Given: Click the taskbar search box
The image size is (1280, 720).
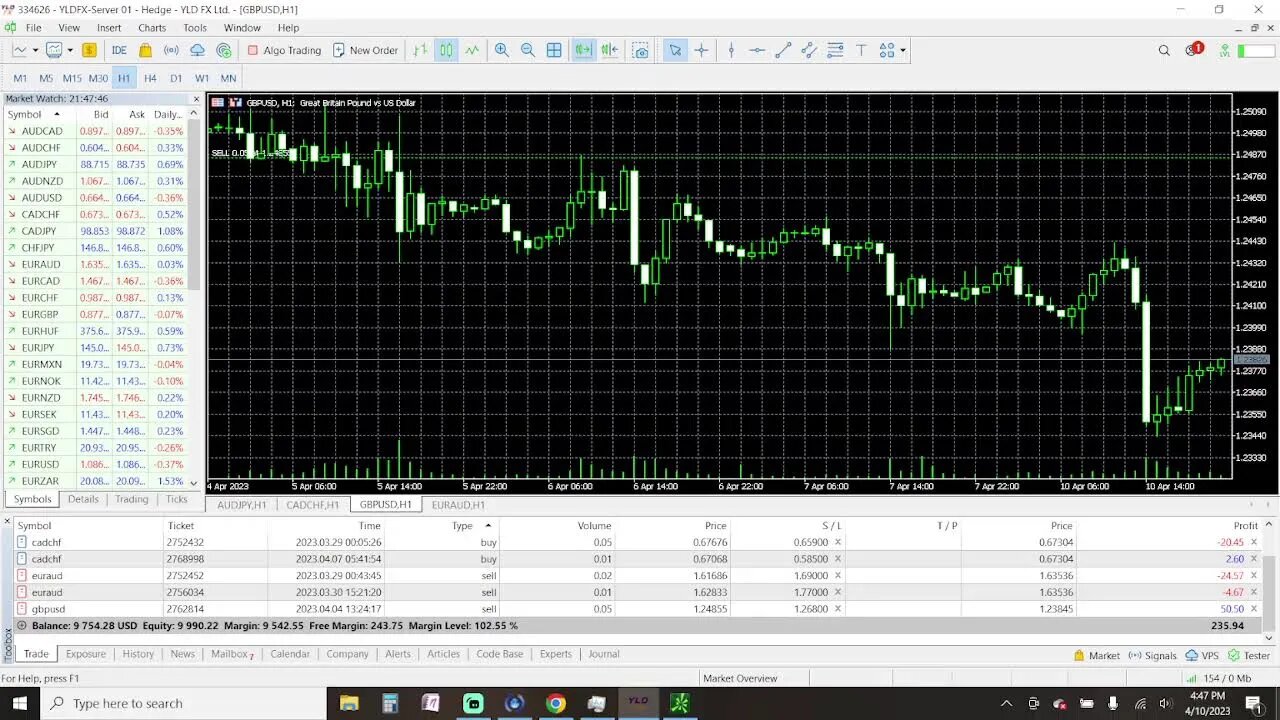Looking at the screenshot, I should 182,703.
